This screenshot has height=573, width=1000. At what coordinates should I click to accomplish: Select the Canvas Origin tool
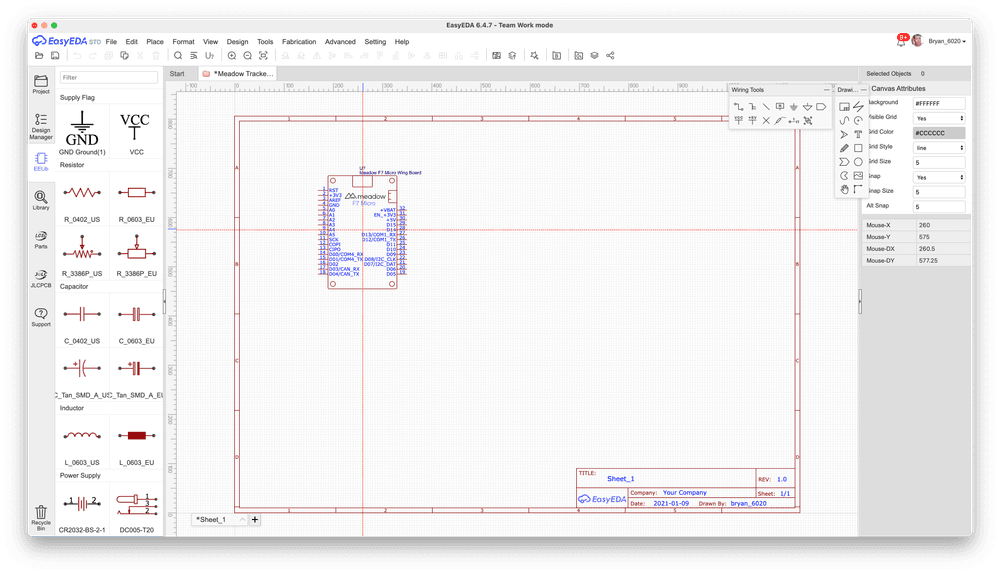pos(858,190)
